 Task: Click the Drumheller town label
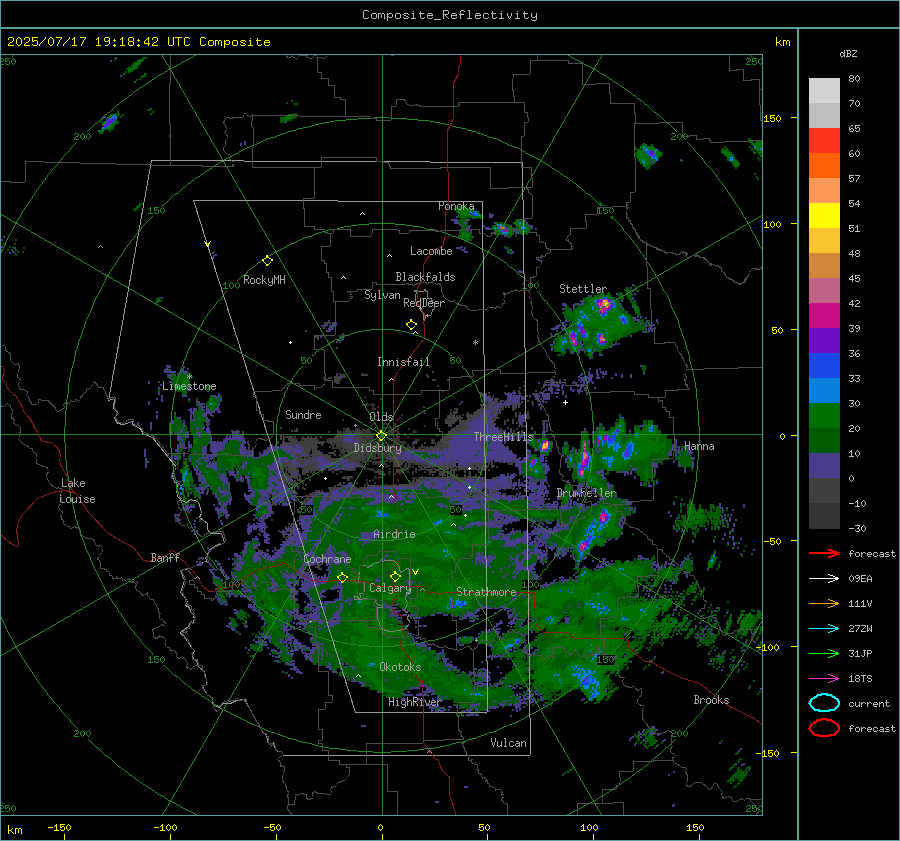tap(587, 493)
